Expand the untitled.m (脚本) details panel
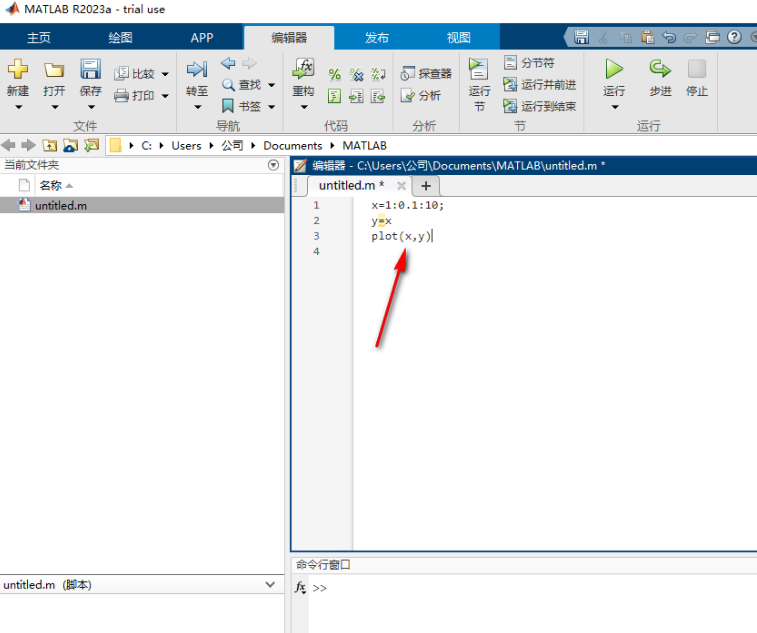757x633 pixels. (x=270, y=585)
